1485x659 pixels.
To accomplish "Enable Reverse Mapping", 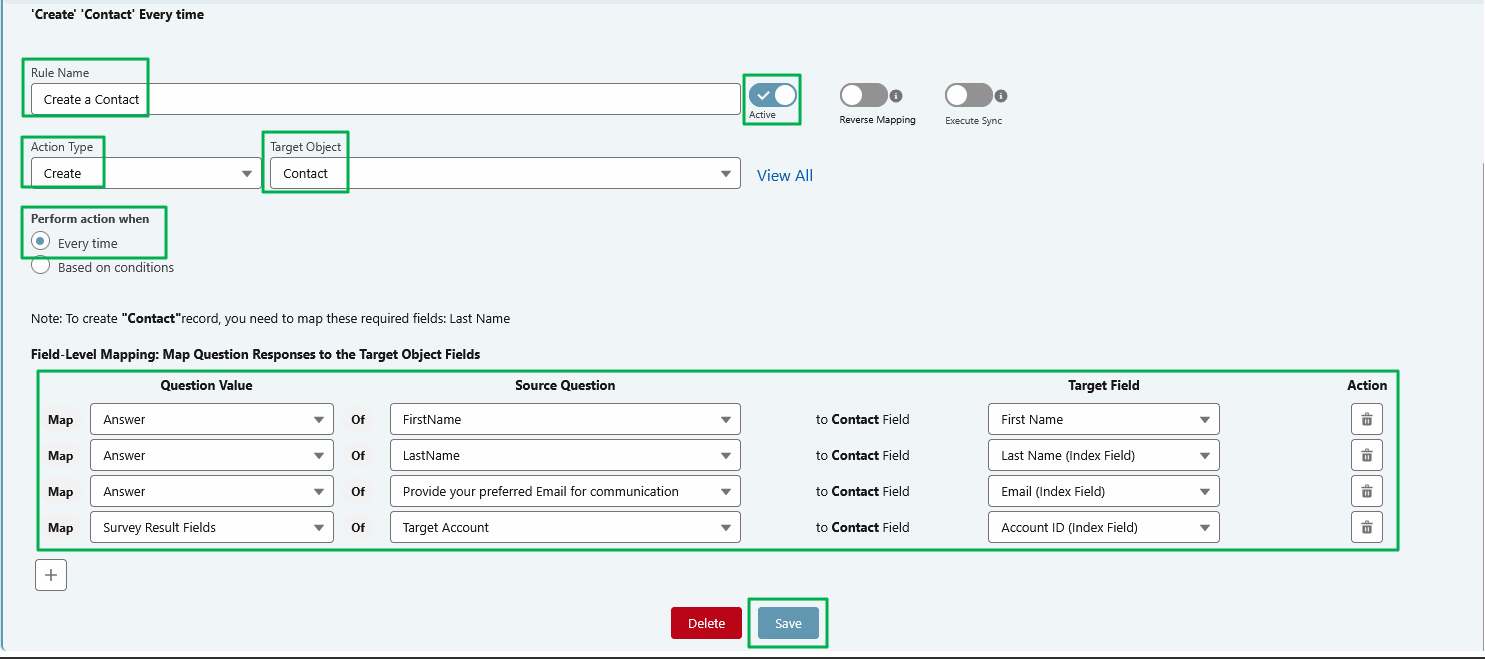I will (862, 95).
